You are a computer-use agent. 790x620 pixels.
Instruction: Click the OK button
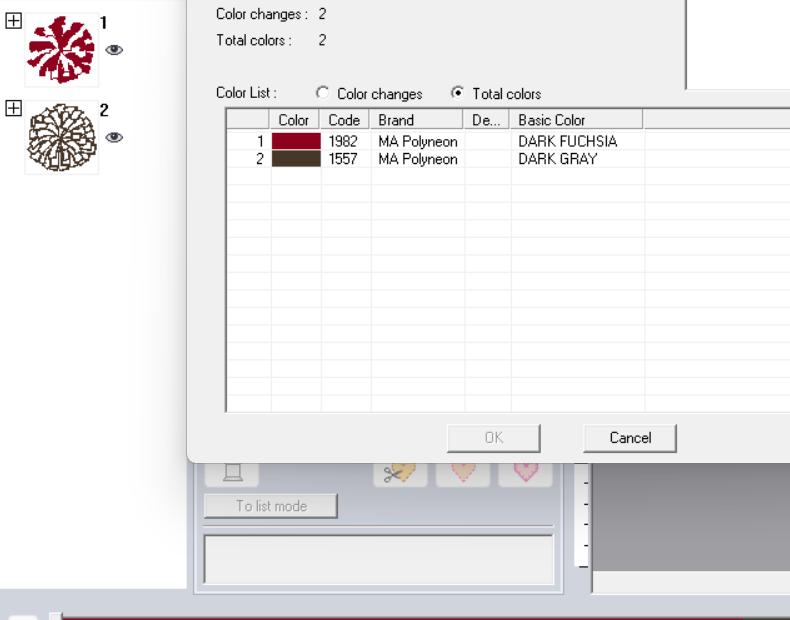tap(494, 438)
